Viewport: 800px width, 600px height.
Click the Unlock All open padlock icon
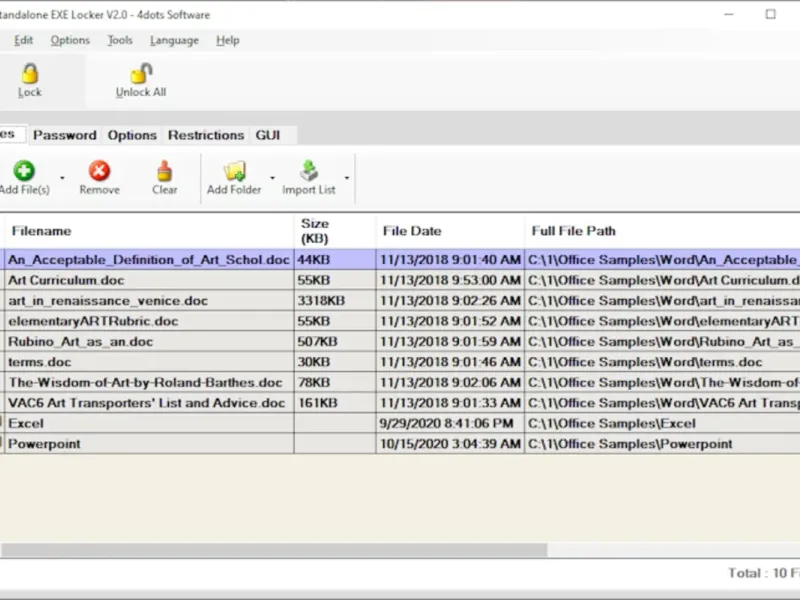(141, 73)
